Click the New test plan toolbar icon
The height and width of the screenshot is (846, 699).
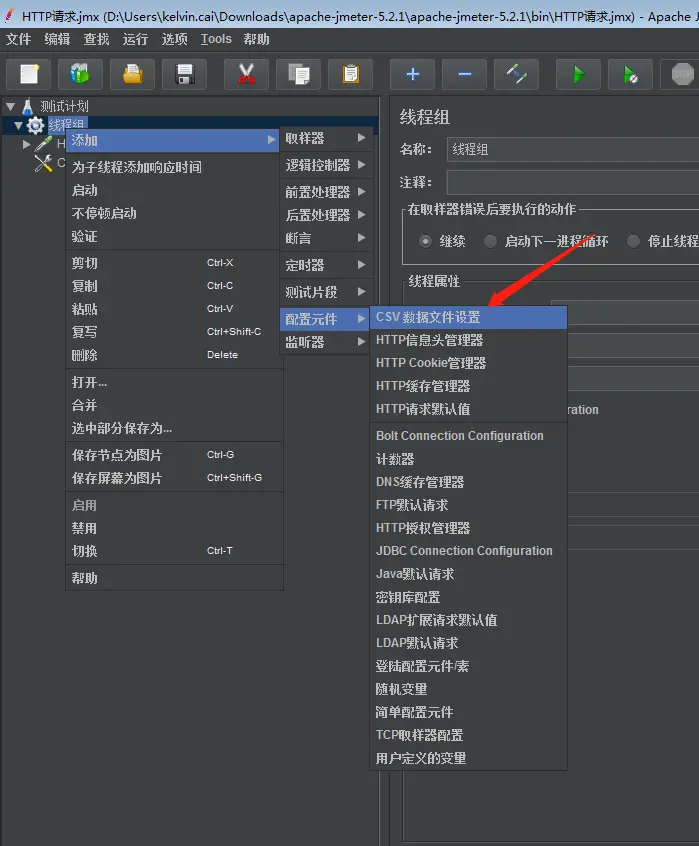point(29,74)
